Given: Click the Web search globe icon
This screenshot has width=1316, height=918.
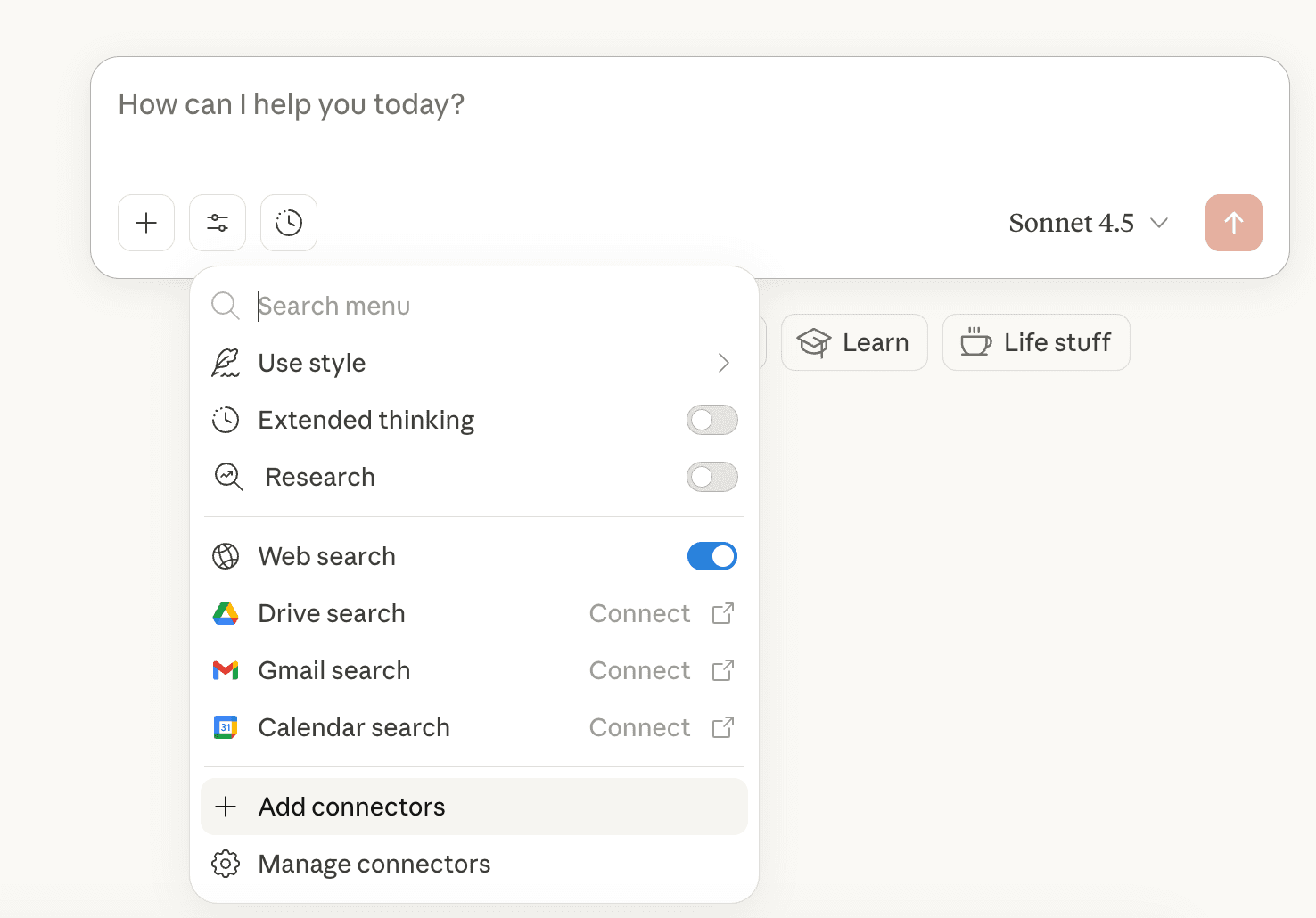Looking at the screenshot, I should tap(226, 556).
